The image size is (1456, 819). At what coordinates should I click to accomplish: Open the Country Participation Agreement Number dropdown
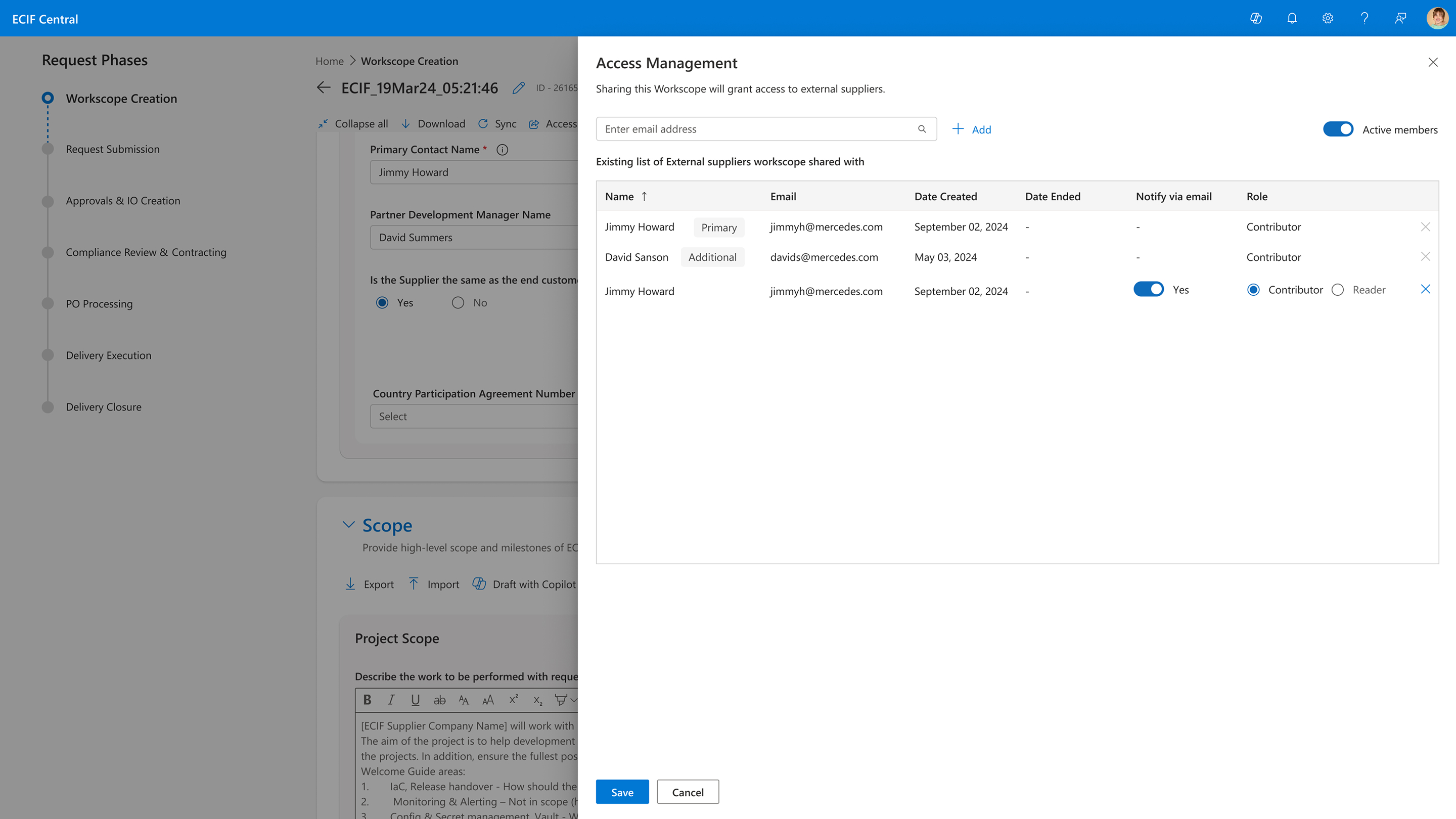click(x=475, y=416)
